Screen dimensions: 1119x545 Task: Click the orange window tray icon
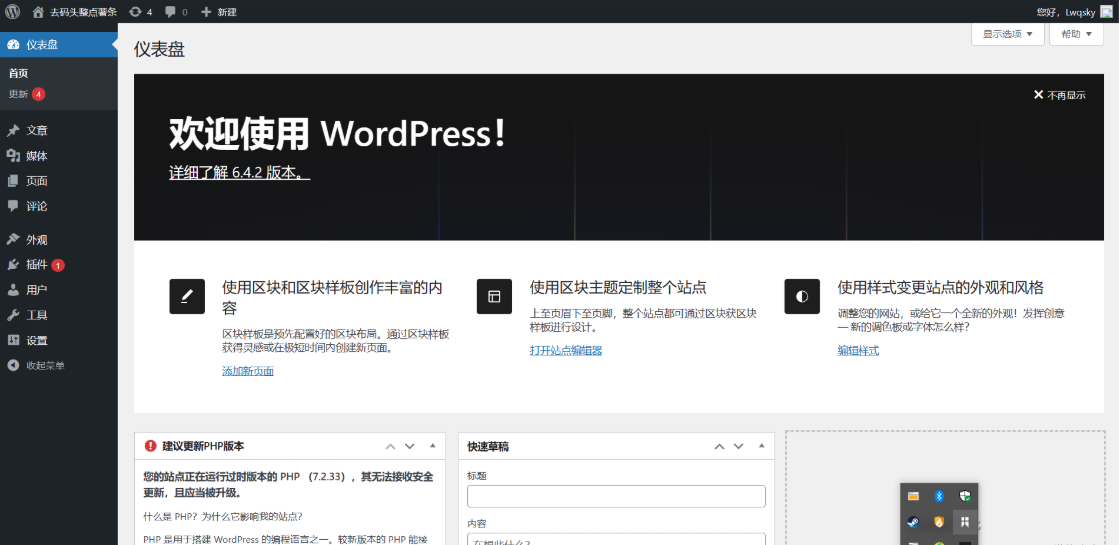point(913,496)
